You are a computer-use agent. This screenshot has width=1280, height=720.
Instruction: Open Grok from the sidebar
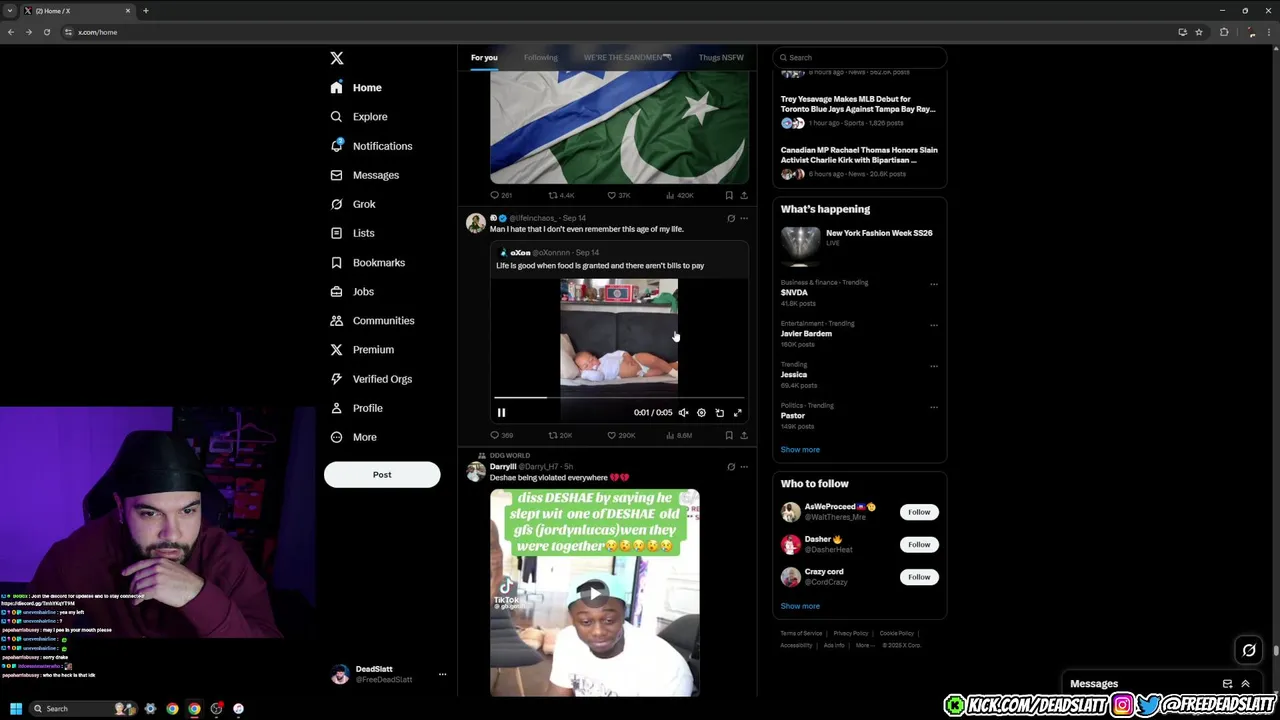tap(353, 204)
